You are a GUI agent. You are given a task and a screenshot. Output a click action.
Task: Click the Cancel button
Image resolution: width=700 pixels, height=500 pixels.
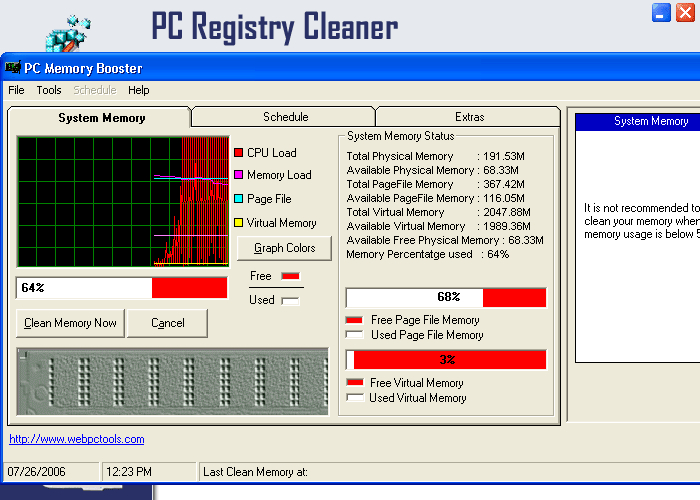167,323
